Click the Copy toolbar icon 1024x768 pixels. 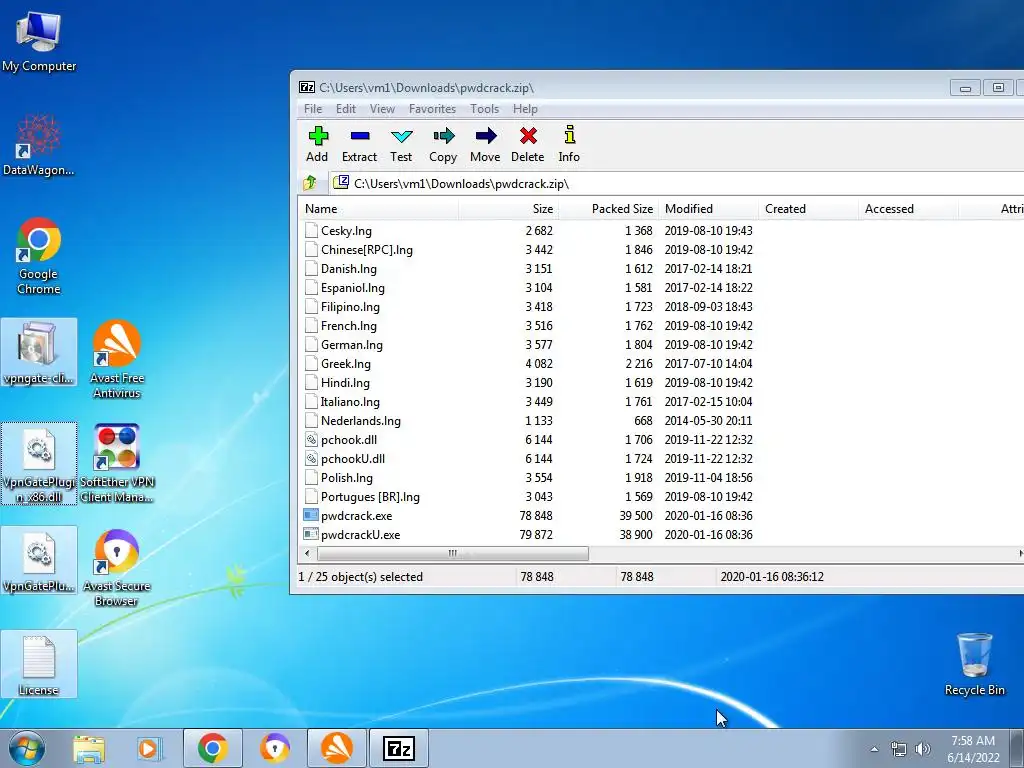[x=443, y=136]
